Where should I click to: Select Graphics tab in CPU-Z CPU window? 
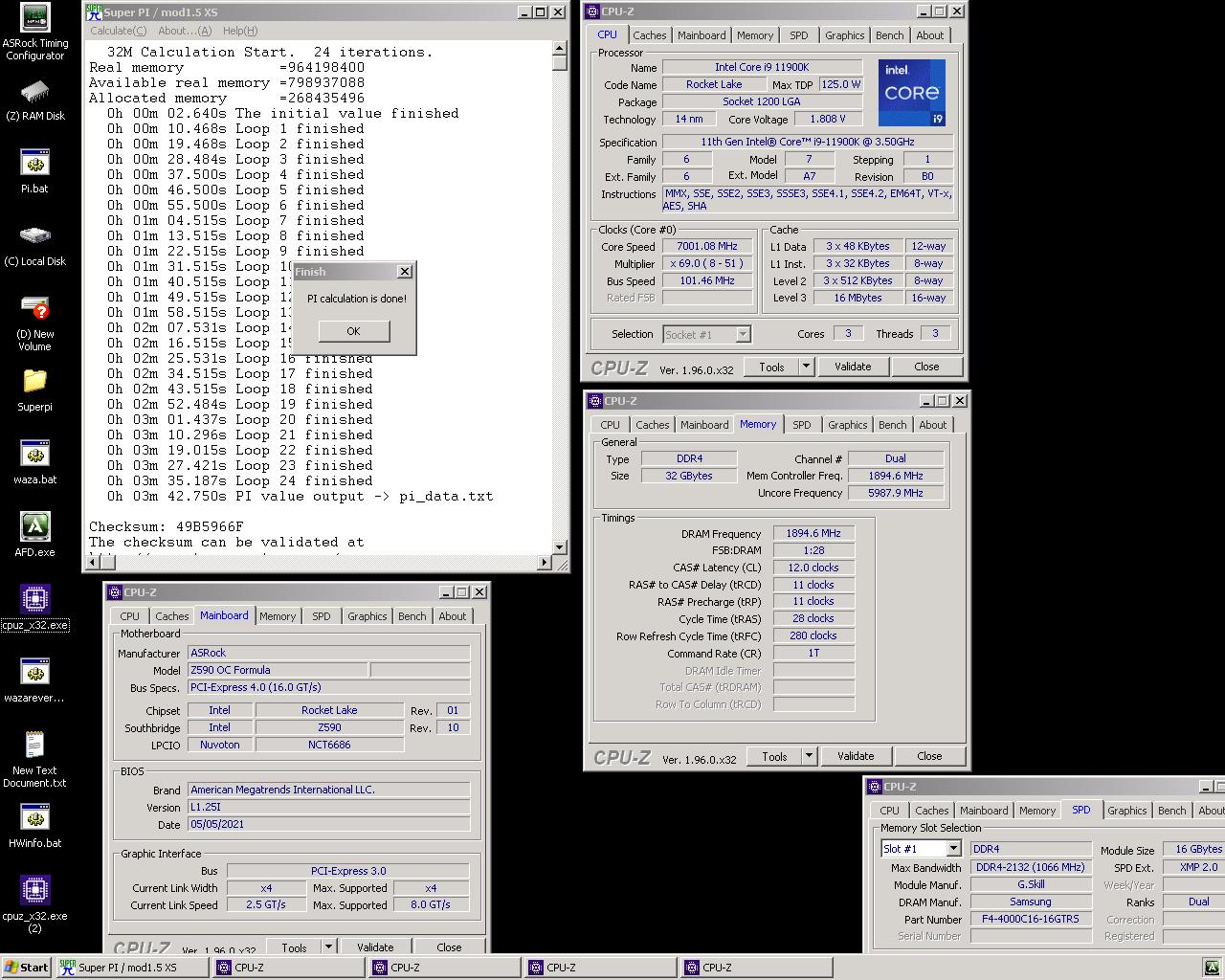coord(844,35)
